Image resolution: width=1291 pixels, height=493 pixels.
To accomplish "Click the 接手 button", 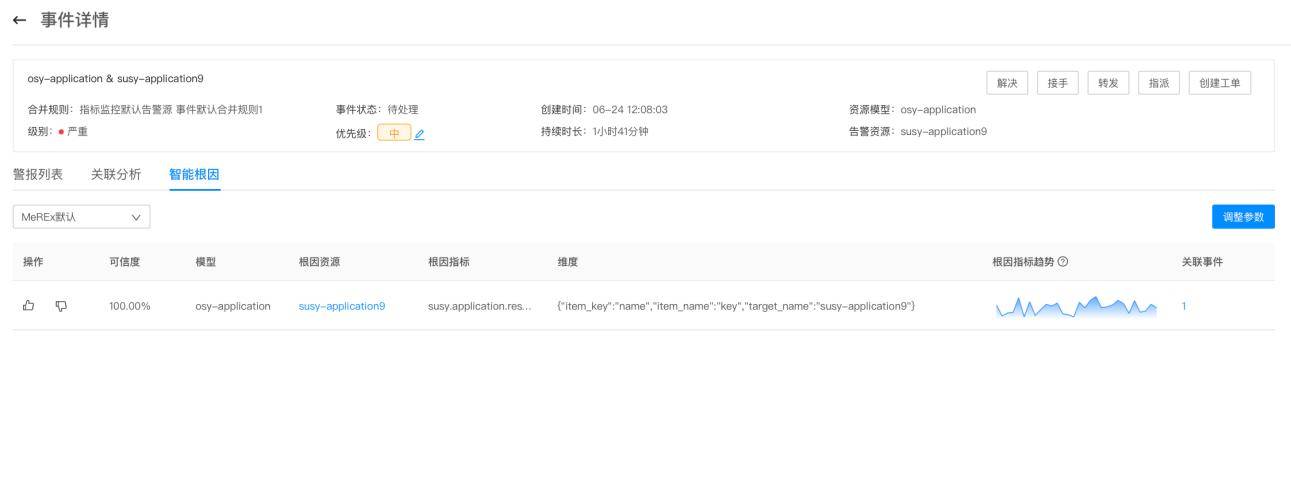I will [1057, 83].
